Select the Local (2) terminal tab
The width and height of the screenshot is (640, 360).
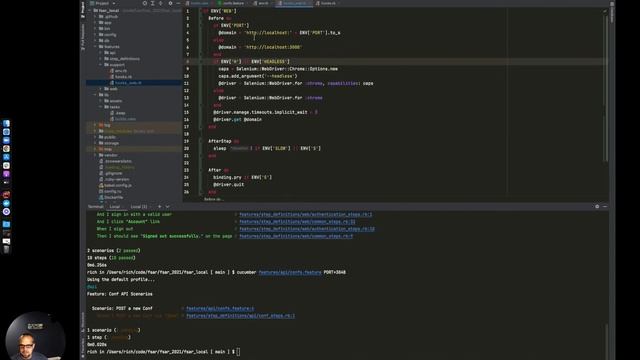139,207
